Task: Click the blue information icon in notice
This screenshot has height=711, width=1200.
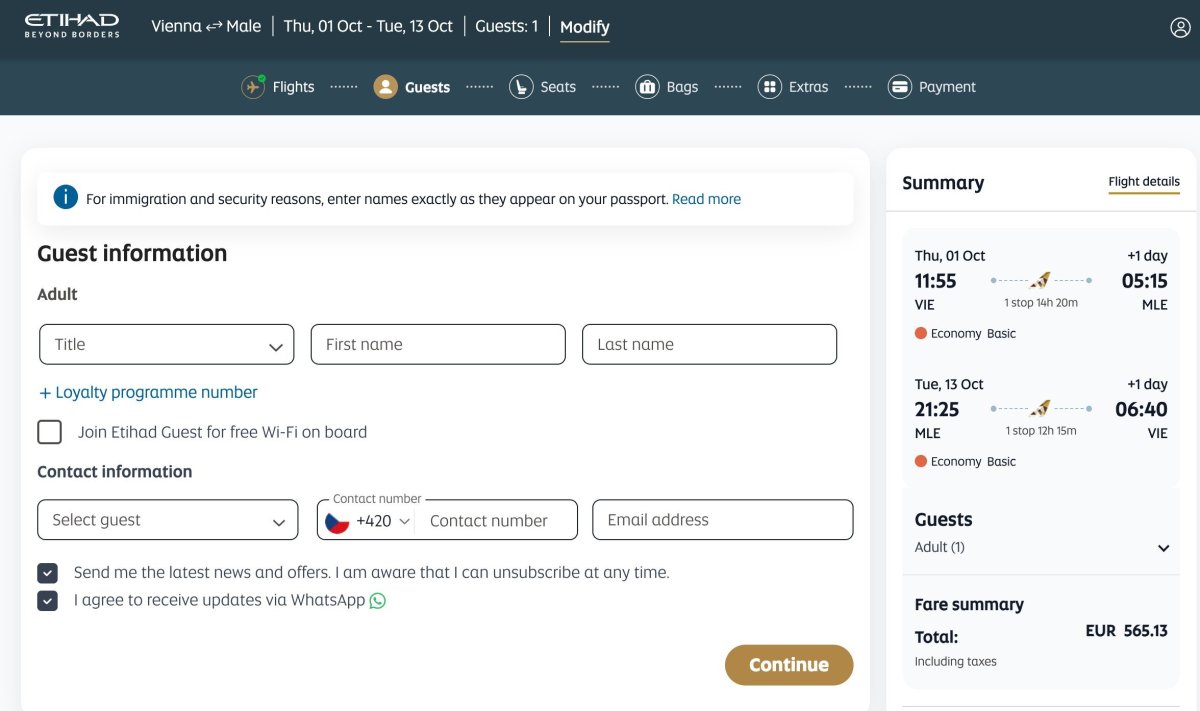Action: click(x=65, y=197)
